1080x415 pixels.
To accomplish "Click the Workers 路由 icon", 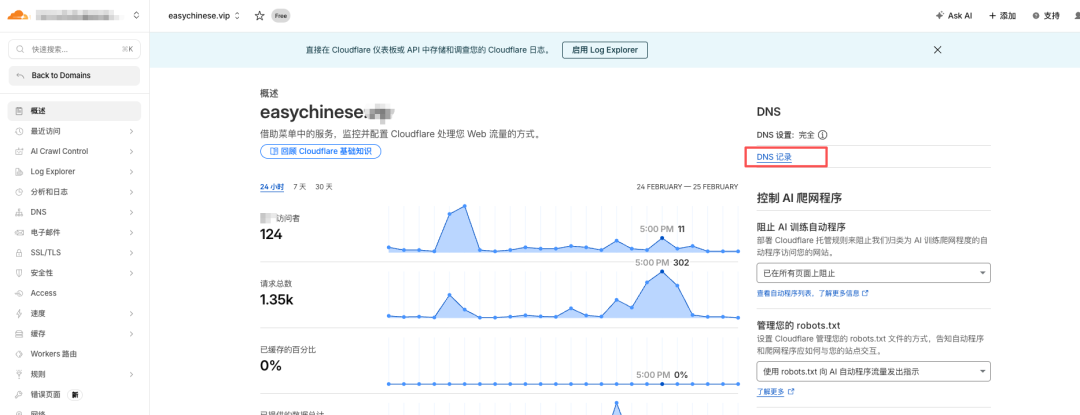I will coord(19,354).
